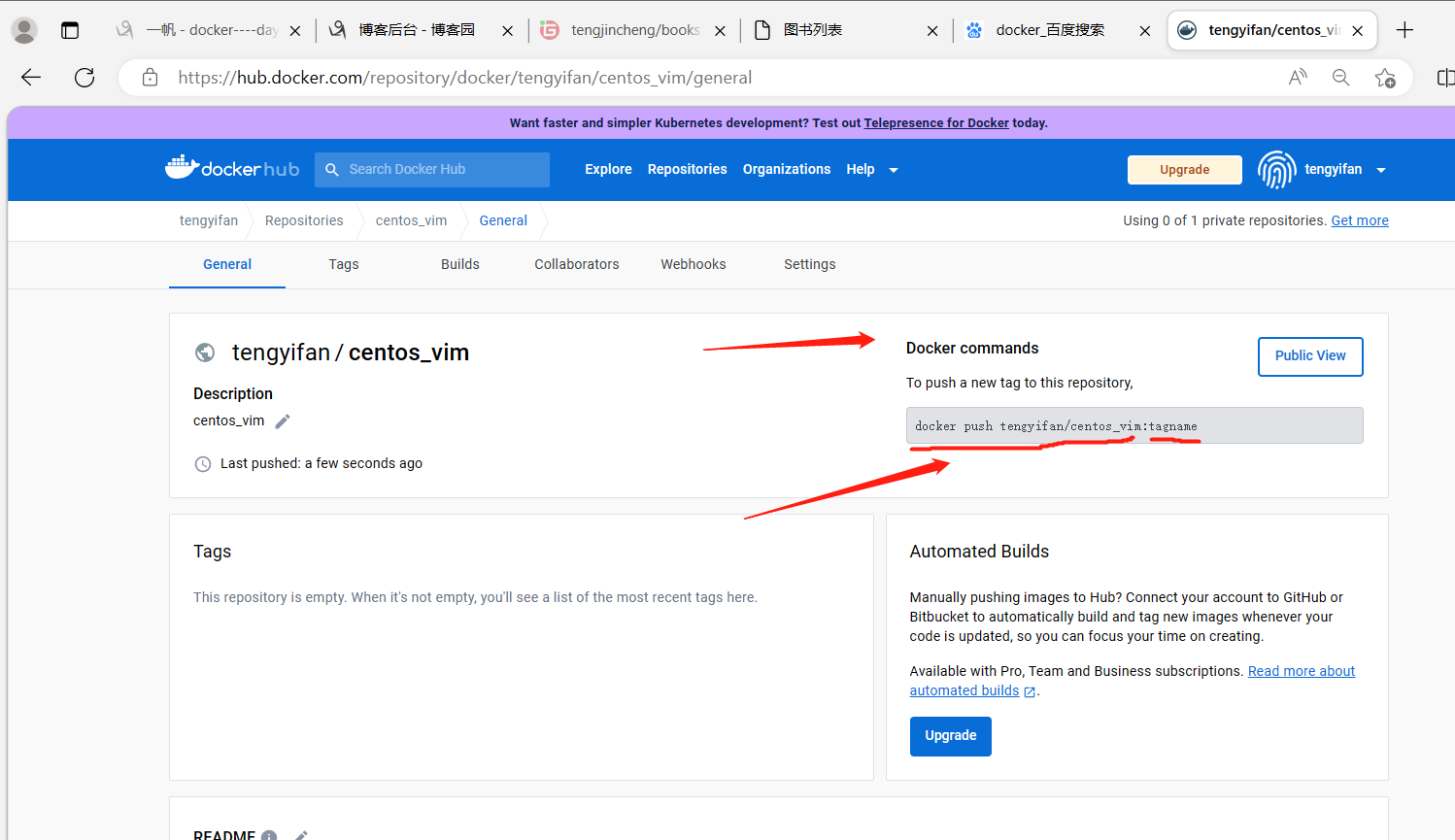Close the tengyifan/centos_vim browser tab
Image resolution: width=1455 pixels, height=840 pixels.
pyautogui.click(x=1358, y=31)
